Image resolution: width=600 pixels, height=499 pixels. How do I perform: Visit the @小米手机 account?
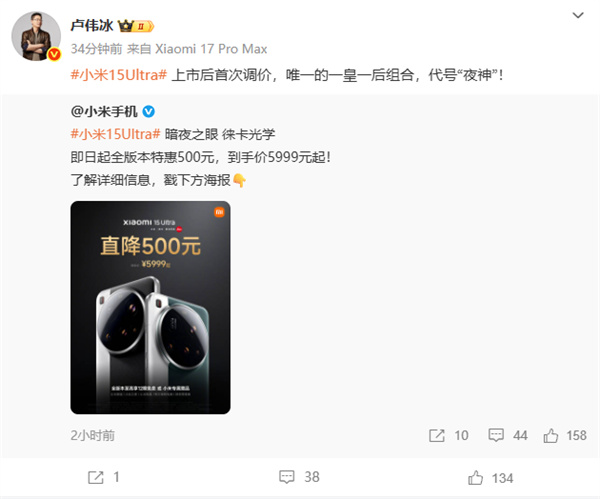104,111
